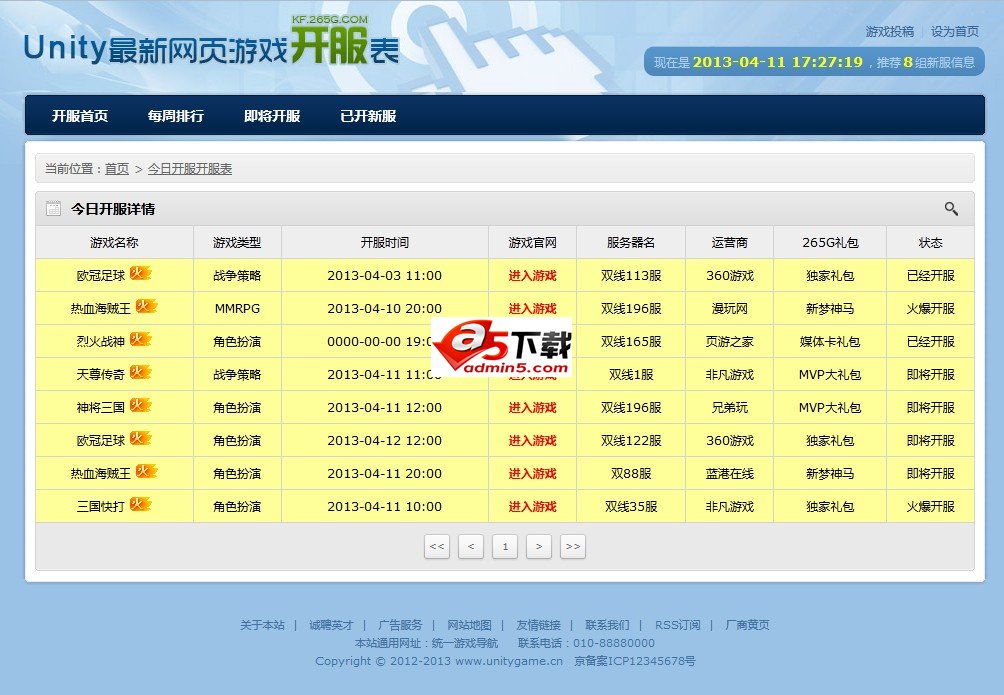Click the 状态 column header
Viewport: 1004px width, 695px height.
[x=930, y=242]
